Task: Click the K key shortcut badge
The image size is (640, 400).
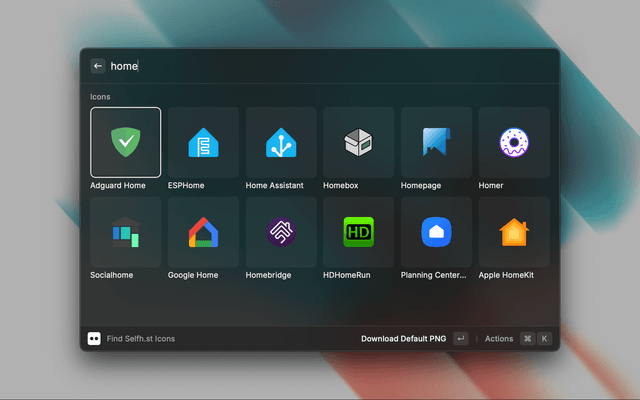Action: pos(545,339)
